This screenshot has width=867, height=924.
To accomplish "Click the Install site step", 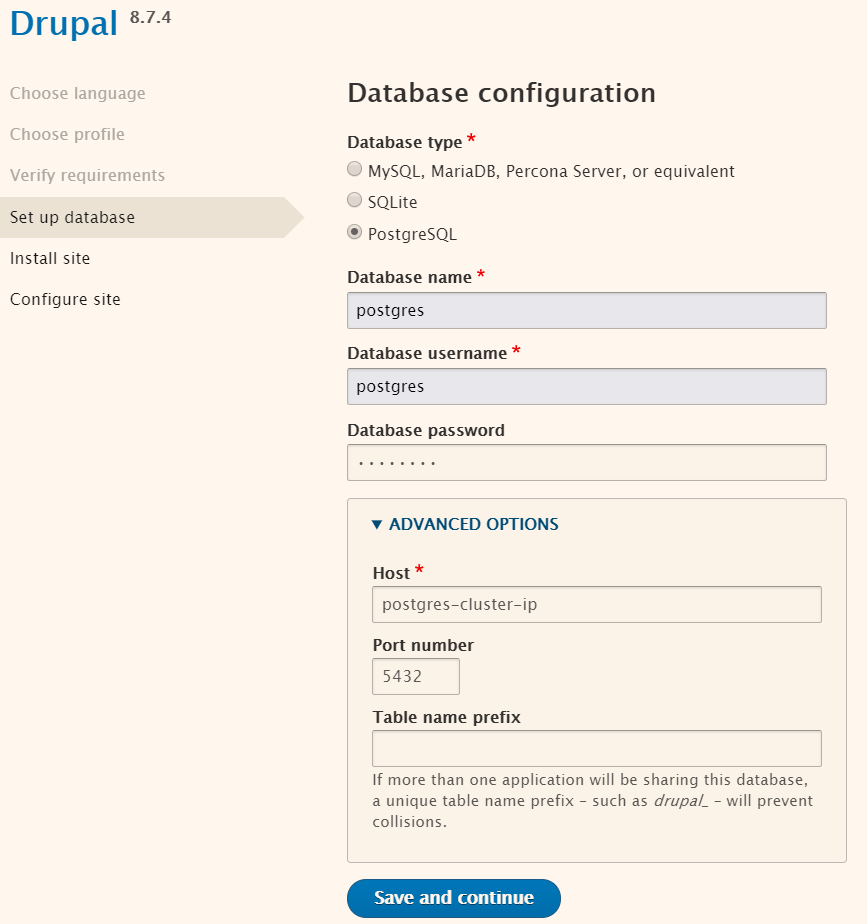I will coord(50,258).
